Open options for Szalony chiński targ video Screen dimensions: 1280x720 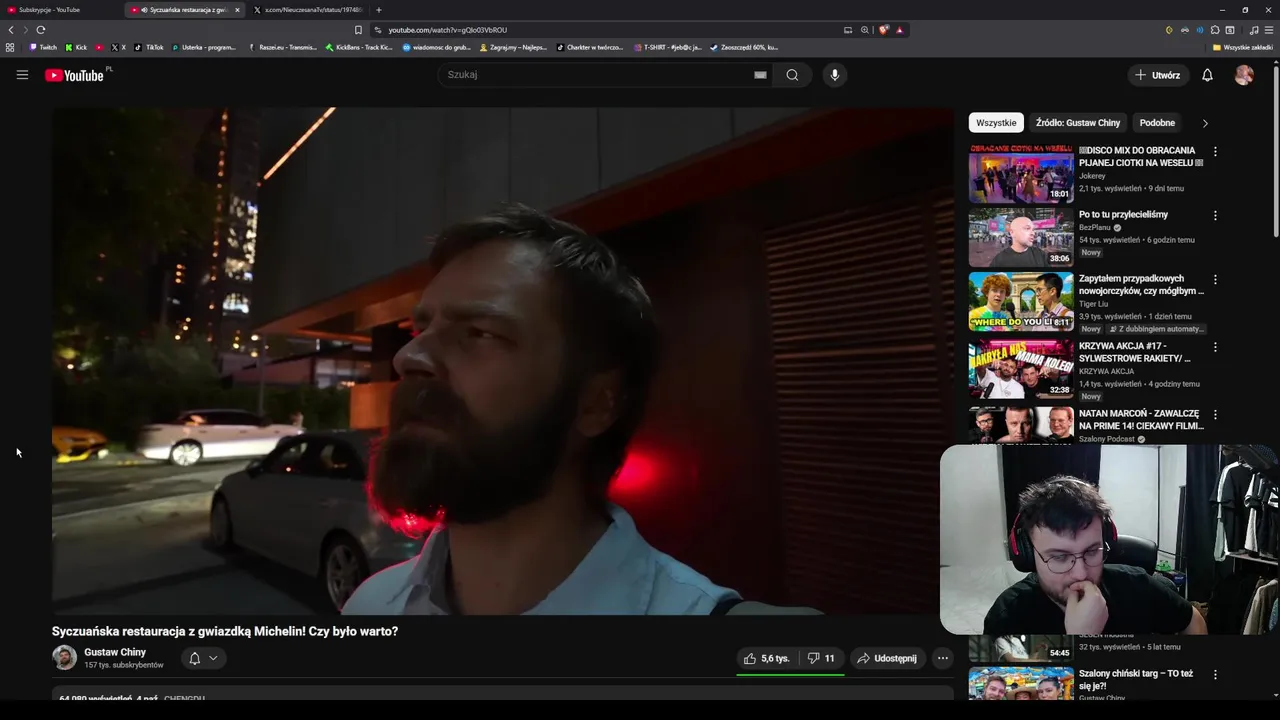1215,675
